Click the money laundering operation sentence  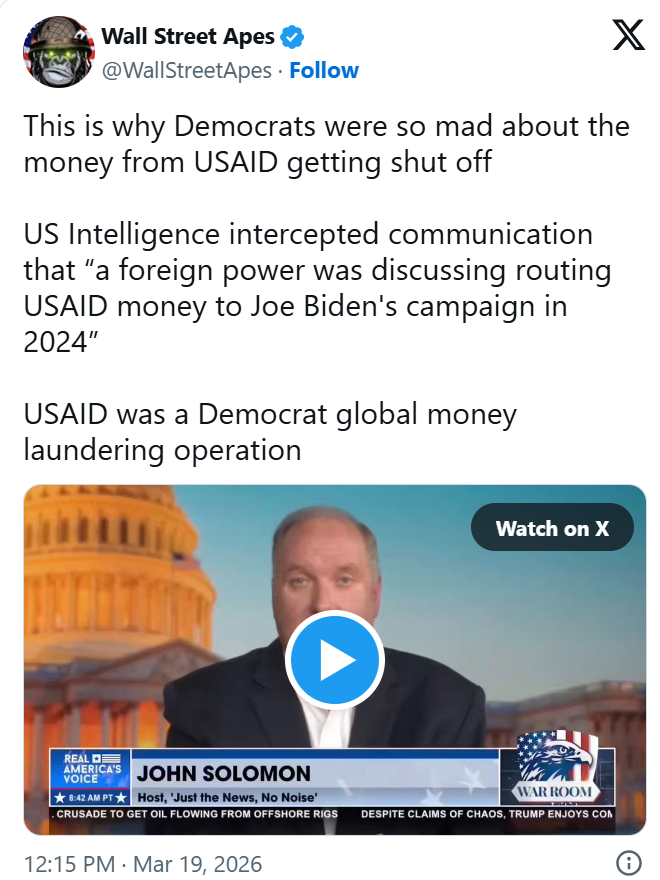[270, 431]
